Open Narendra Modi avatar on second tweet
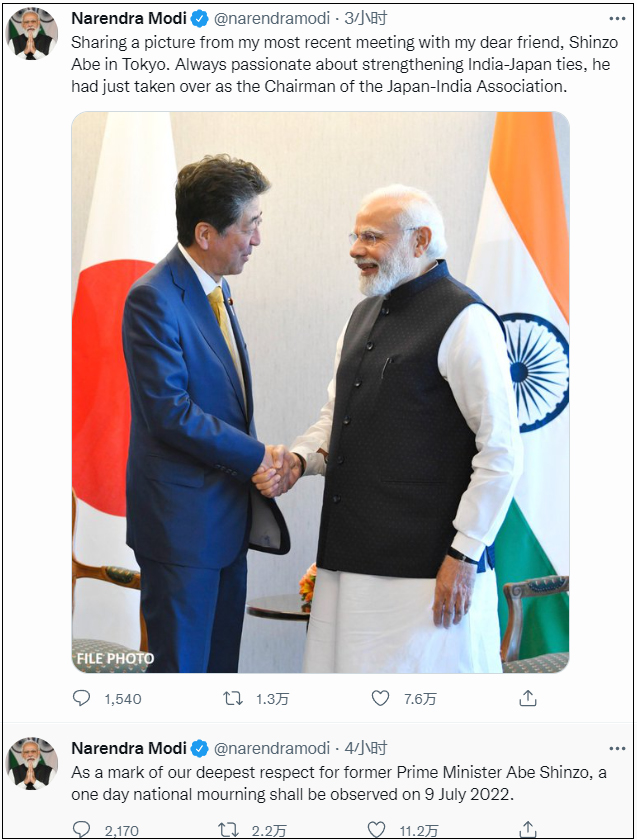637x840 pixels. point(32,763)
